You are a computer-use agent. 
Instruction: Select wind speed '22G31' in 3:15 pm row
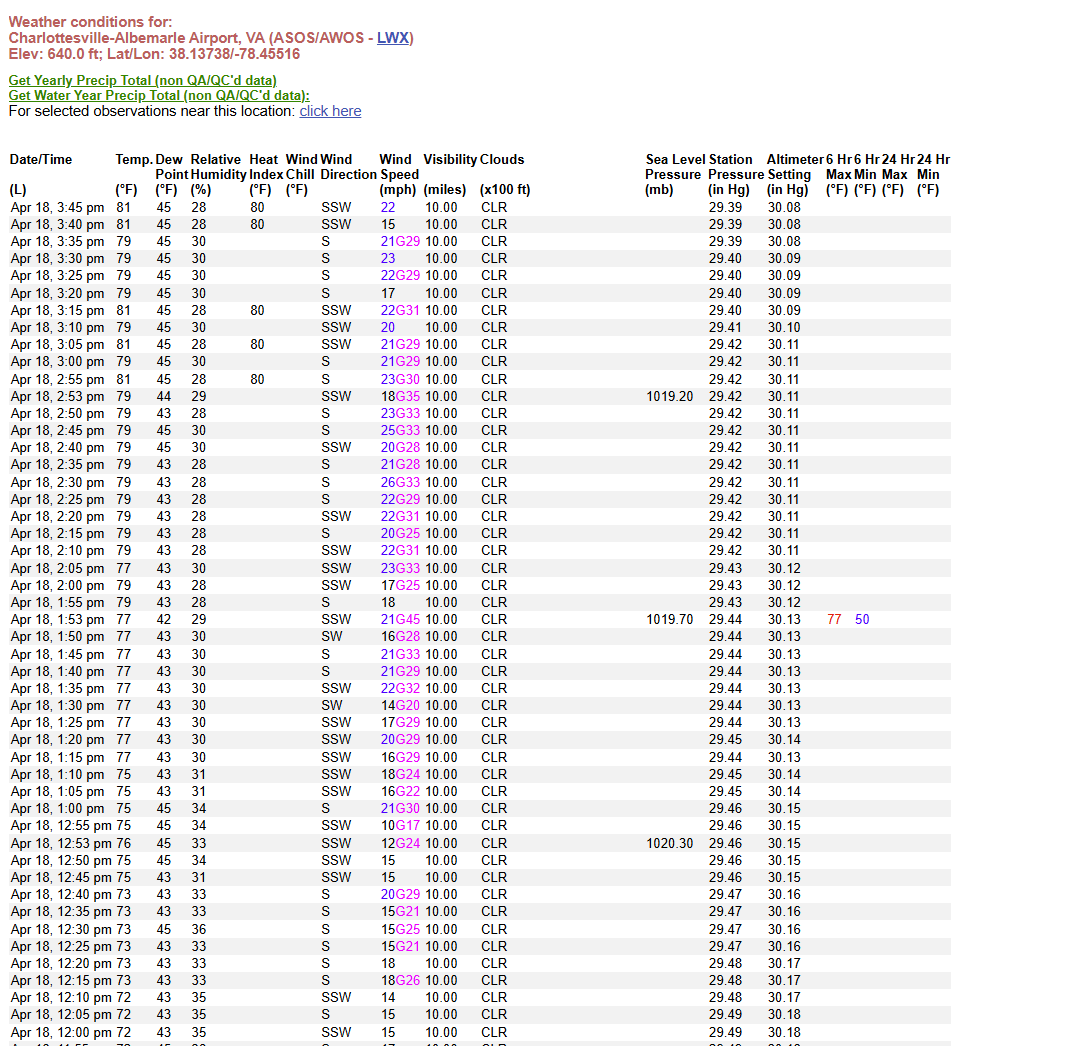[x=400, y=311]
